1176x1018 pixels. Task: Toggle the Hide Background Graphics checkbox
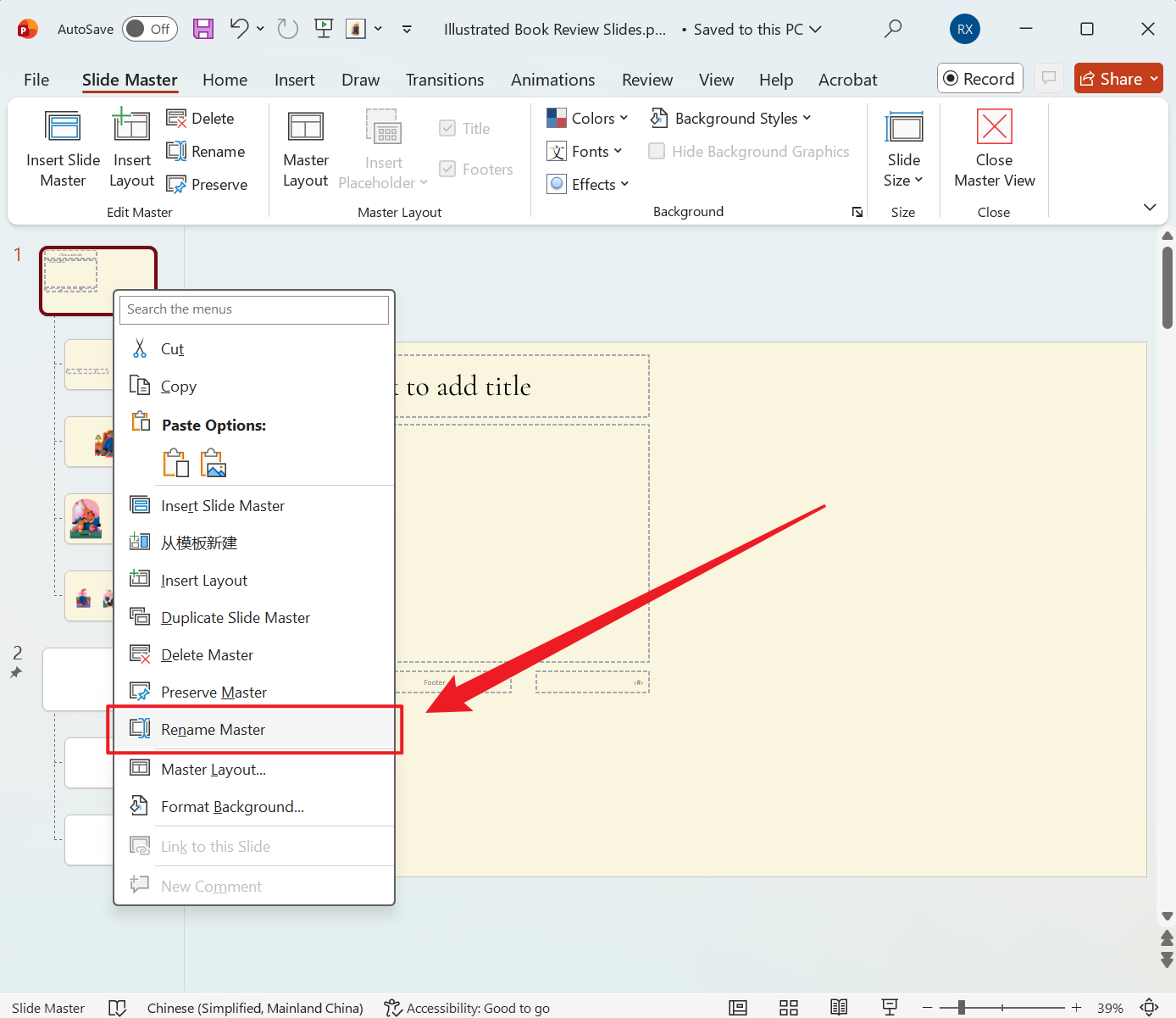657,152
